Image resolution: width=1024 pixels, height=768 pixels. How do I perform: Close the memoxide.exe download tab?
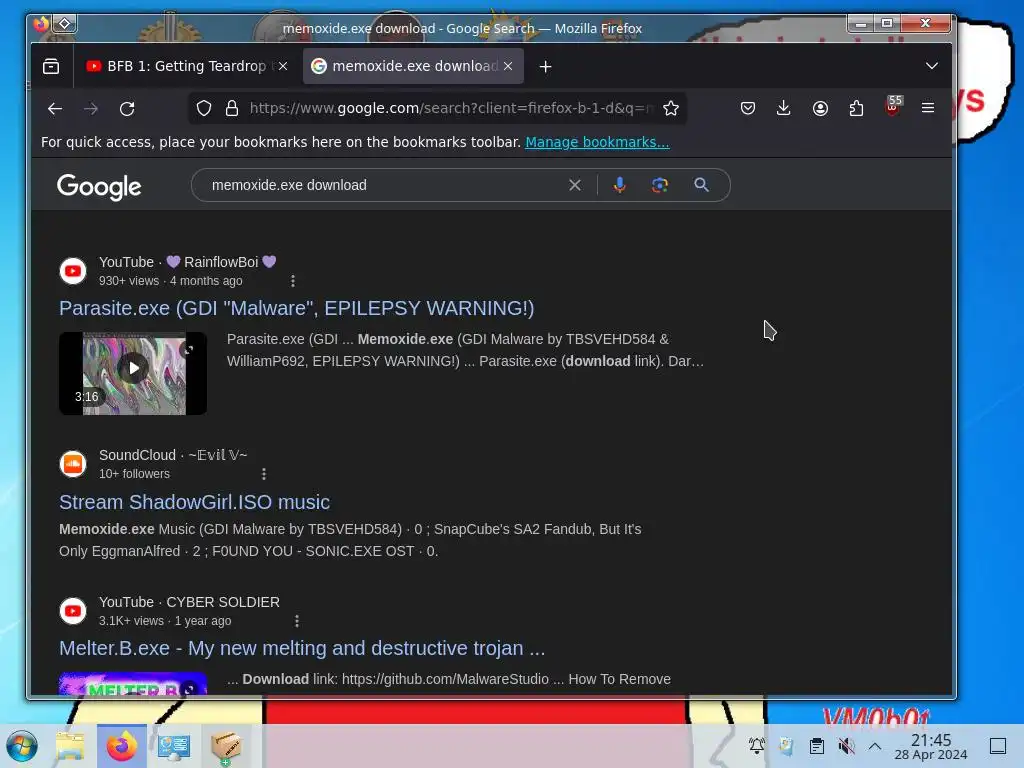[508, 66]
